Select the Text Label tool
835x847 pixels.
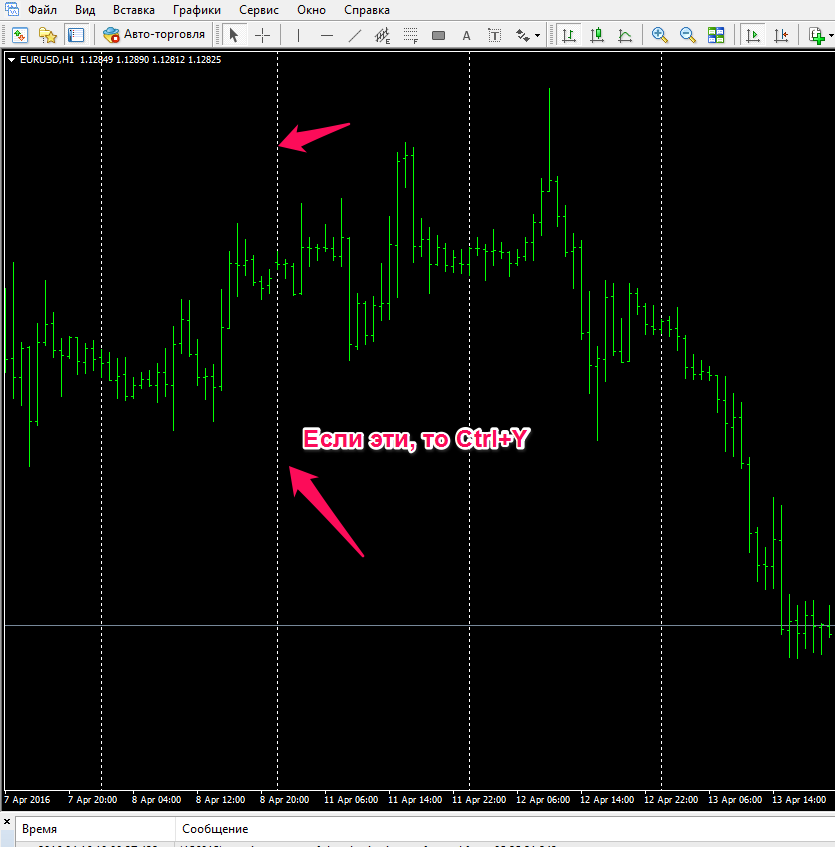[x=494, y=36]
